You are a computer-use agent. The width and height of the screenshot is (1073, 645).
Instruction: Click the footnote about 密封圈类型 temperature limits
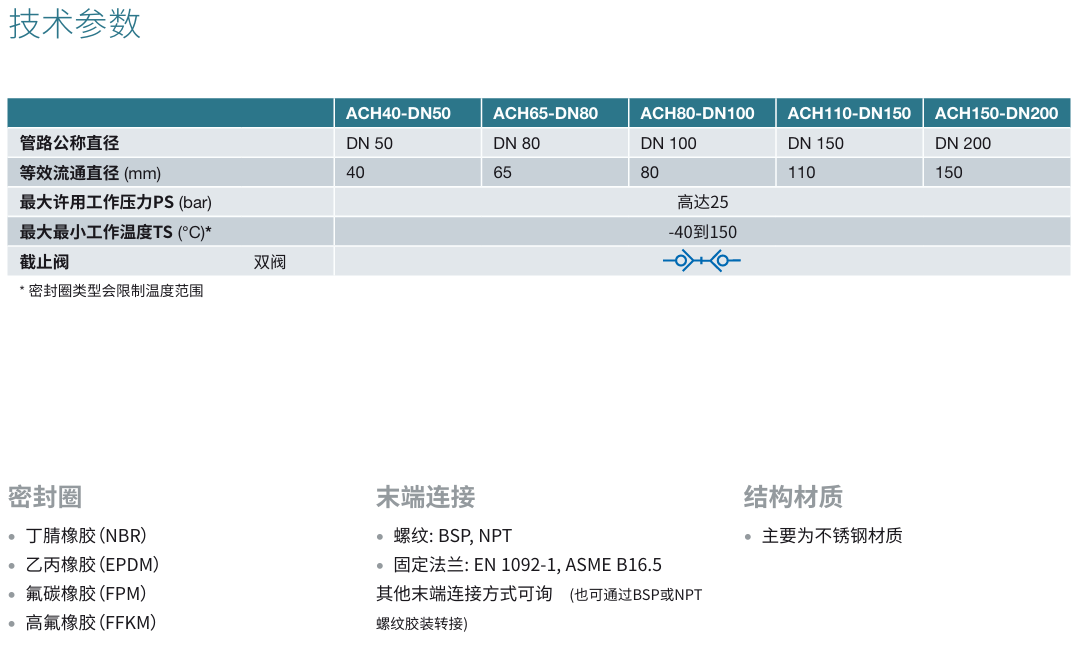[x=111, y=291]
